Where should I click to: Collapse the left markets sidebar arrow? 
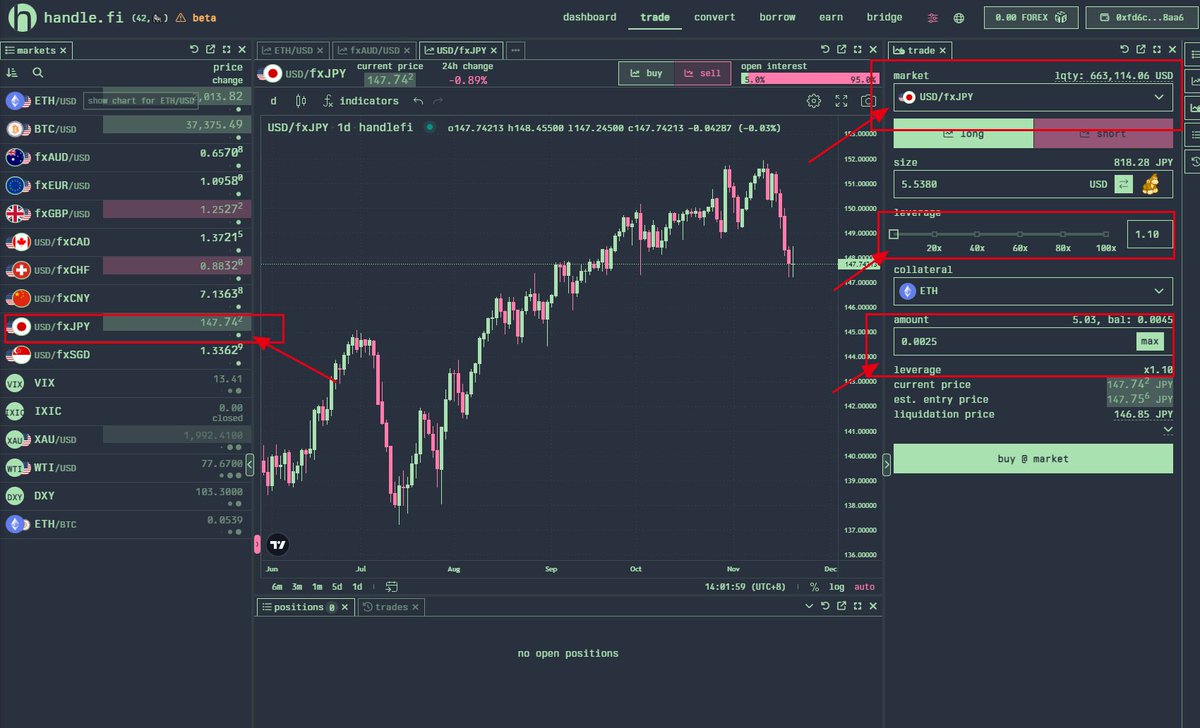250,464
